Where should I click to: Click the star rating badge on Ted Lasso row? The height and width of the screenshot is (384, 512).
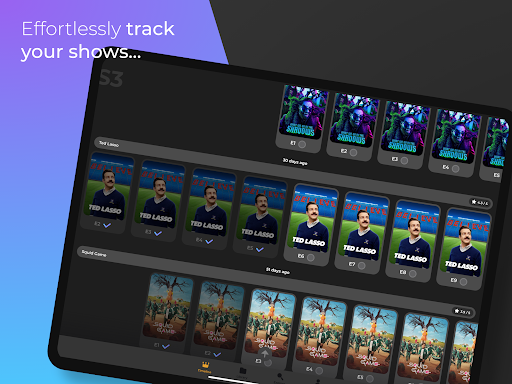(x=479, y=202)
